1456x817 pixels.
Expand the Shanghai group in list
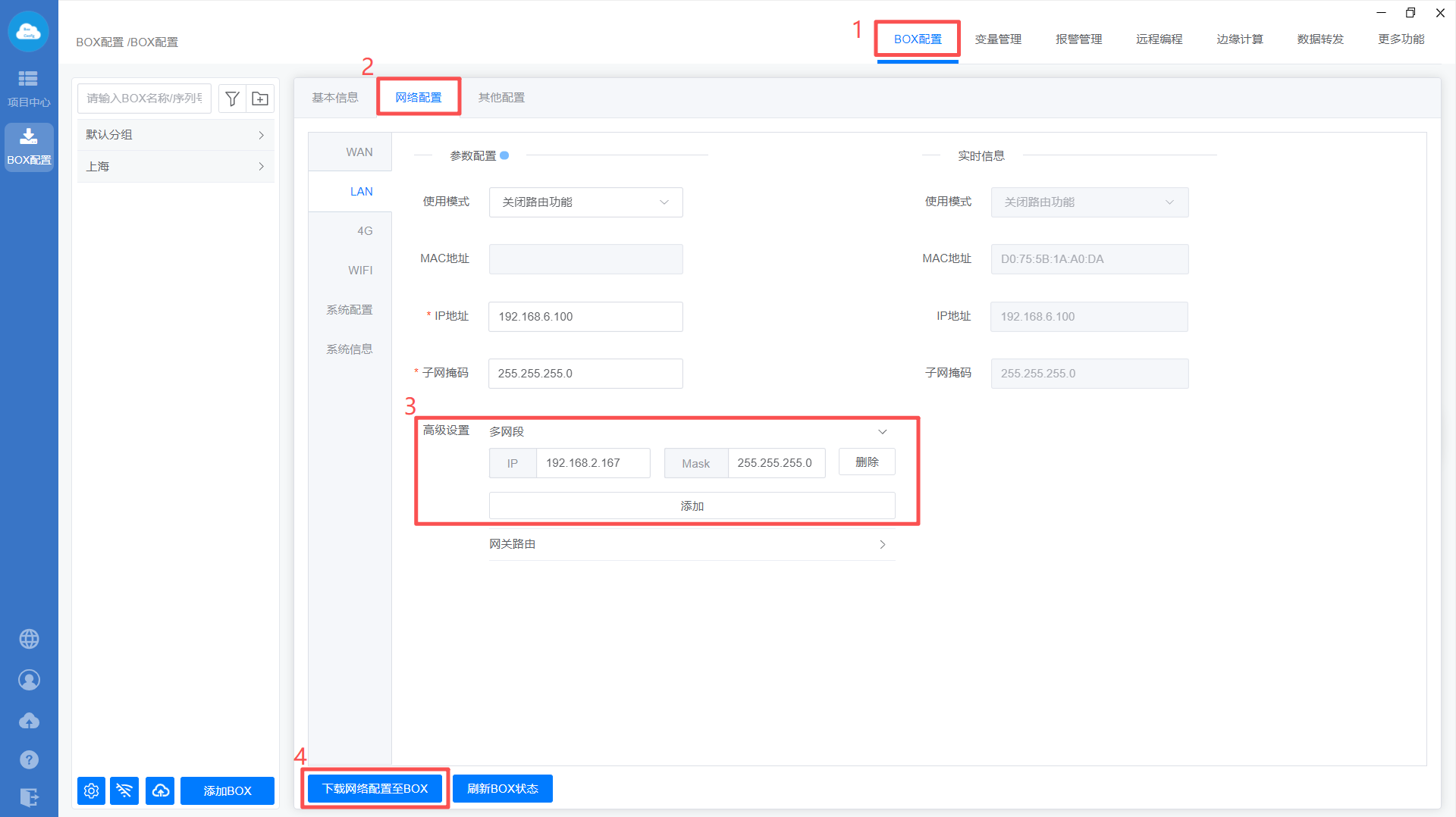(175, 166)
